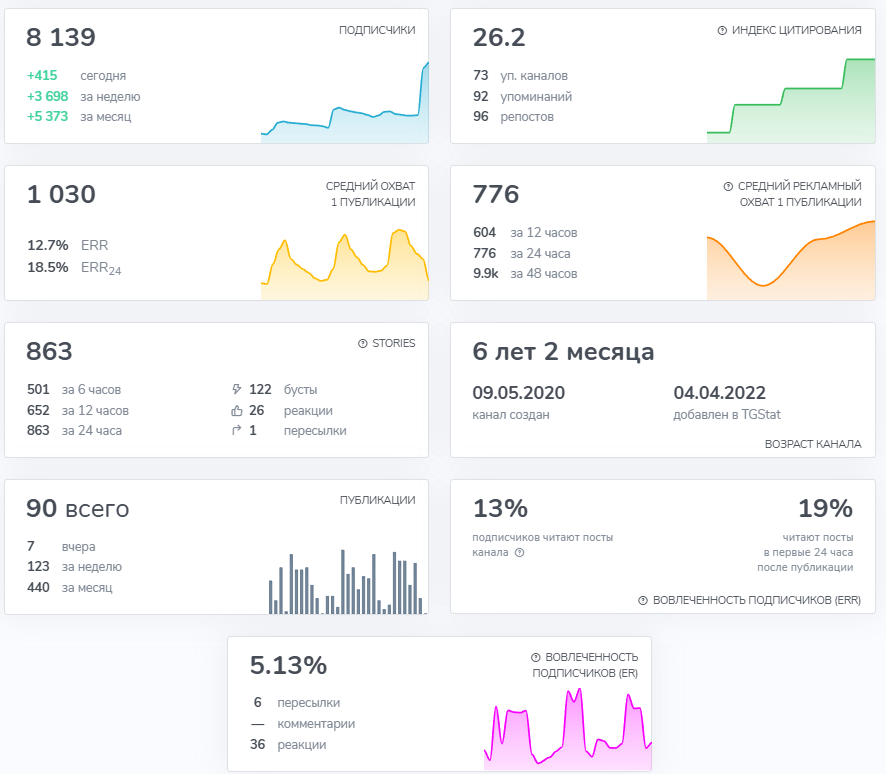
Task: Click help icon beside ВОВЛЕЧЕННОСТЬ ПОДПИСЧИКОВ (ERR)
Action: [x=642, y=601]
